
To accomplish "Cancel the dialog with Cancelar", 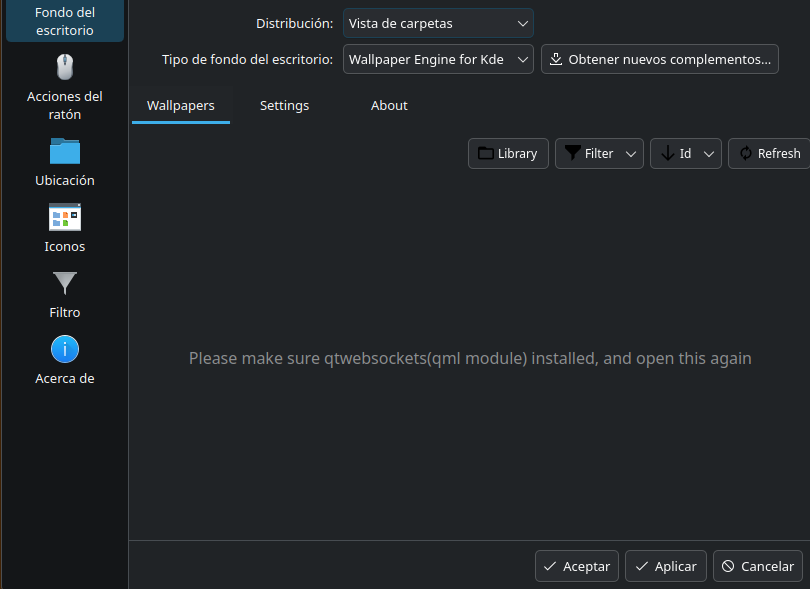I will point(758,566).
